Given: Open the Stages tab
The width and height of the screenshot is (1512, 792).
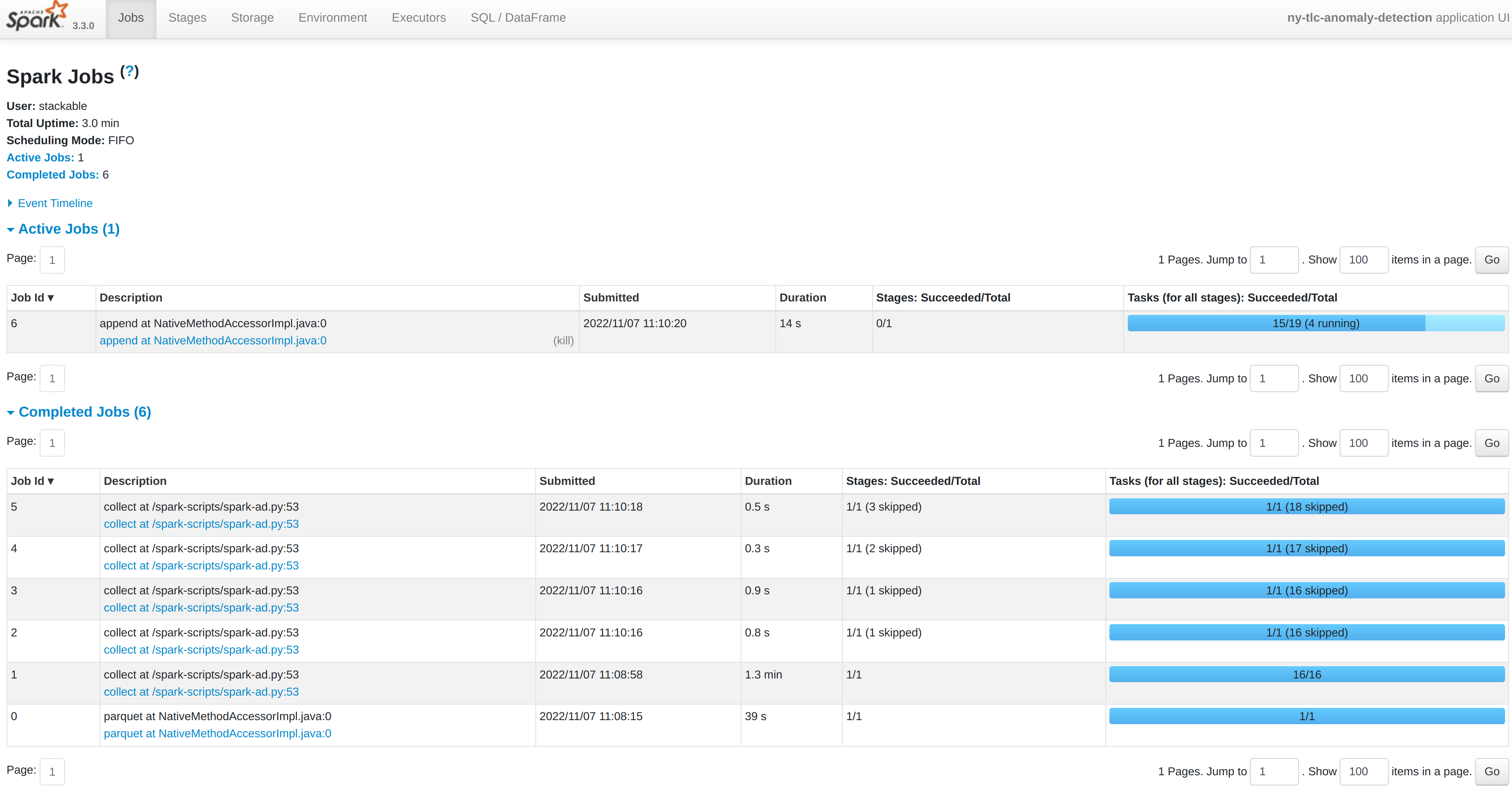Looking at the screenshot, I should point(187,18).
